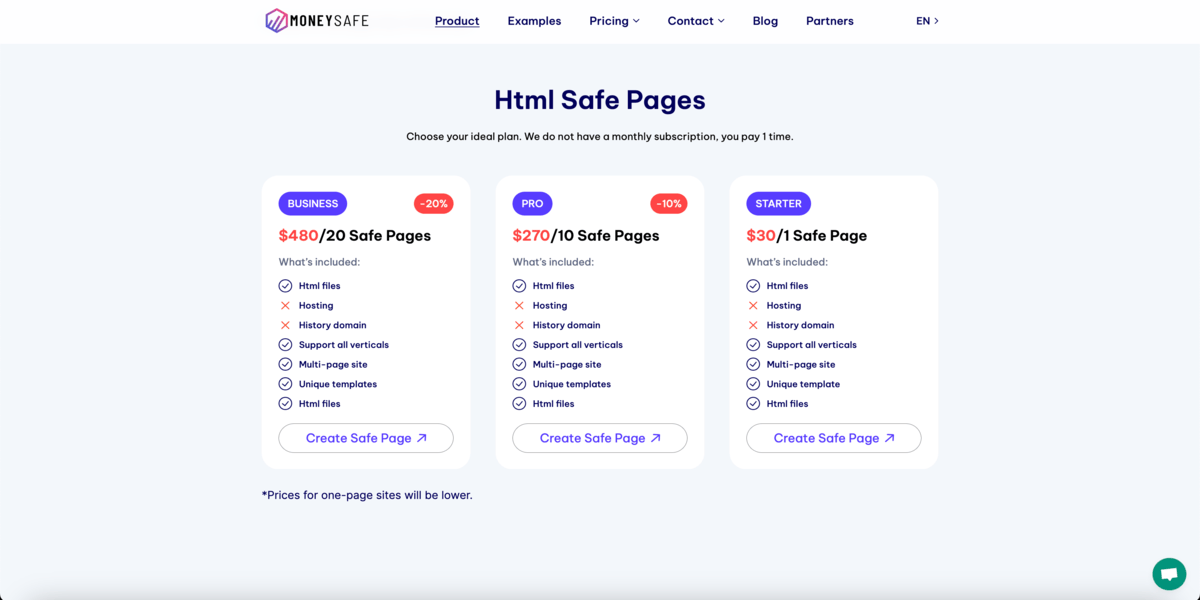The image size is (1200, 600).
Task: Go to the Examples page
Action: (x=534, y=21)
